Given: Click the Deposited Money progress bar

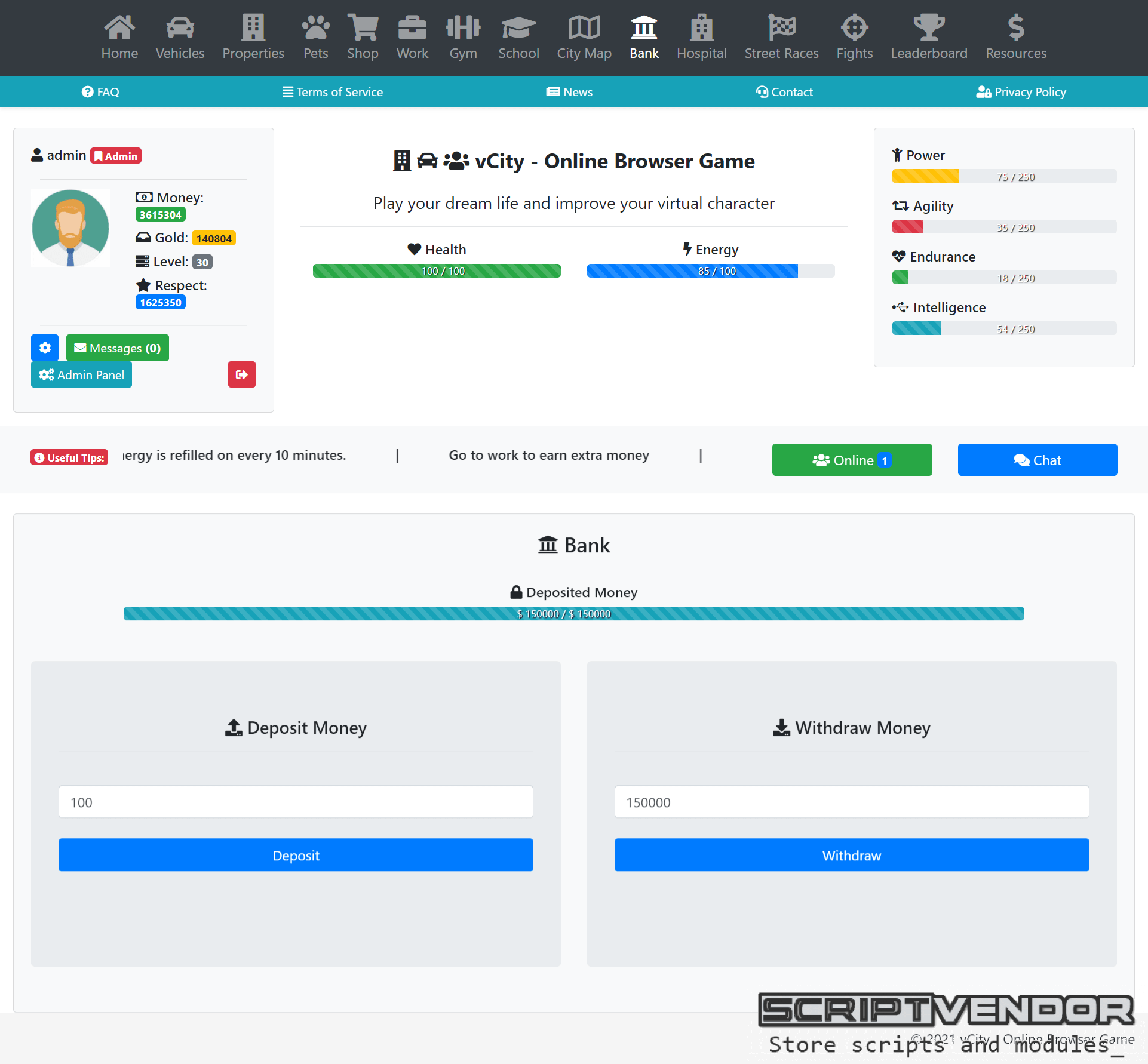Looking at the screenshot, I should pyautogui.click(x=574, y=614).
